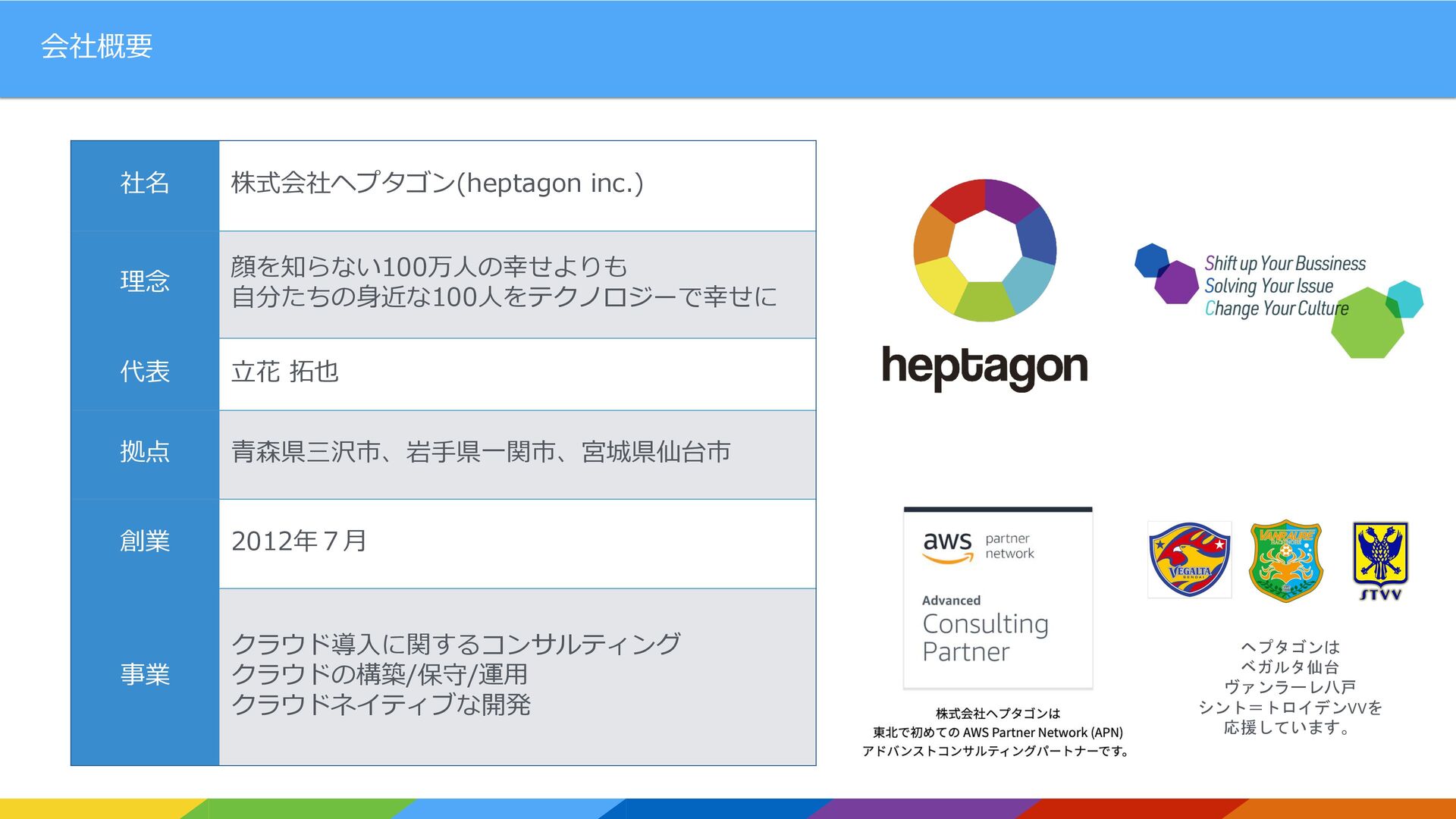This screenshot has width=1456, height=819.
Task: Click the 'Shift up Your Bussiness' slogan
Action: click(x=1285, y=264)
